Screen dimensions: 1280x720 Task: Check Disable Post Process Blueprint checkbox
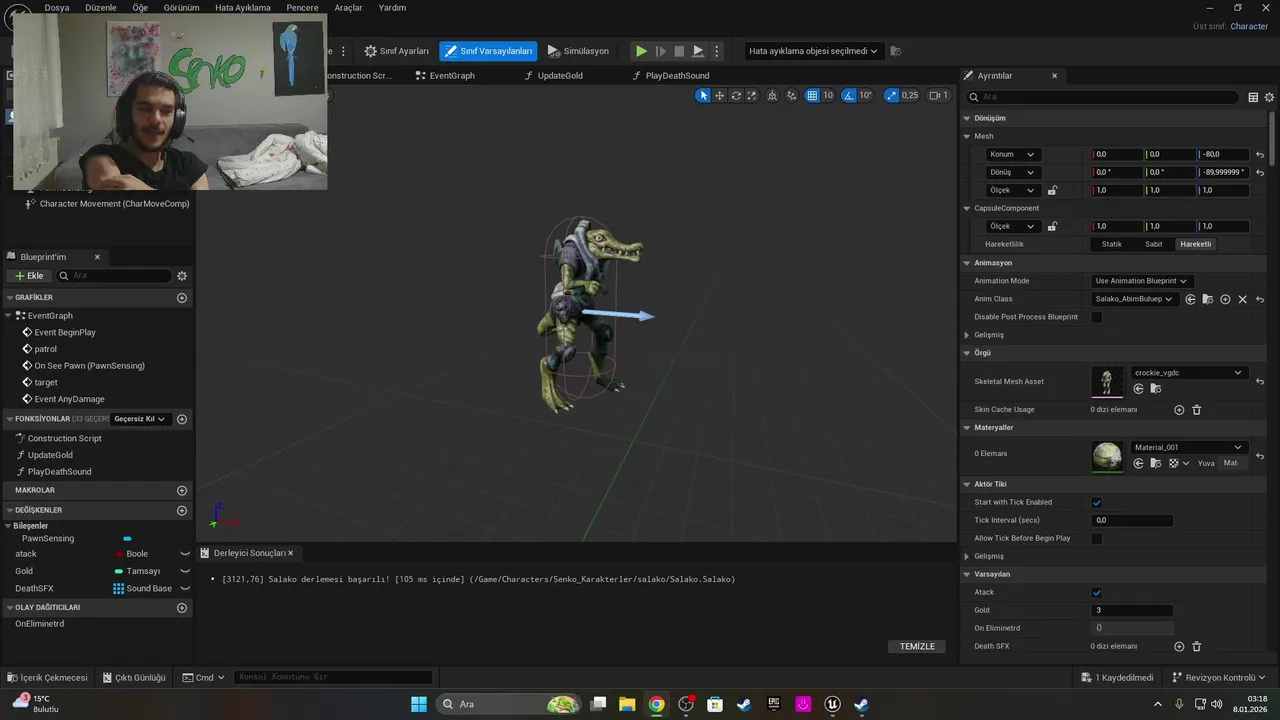click(x=1096, y=317)
